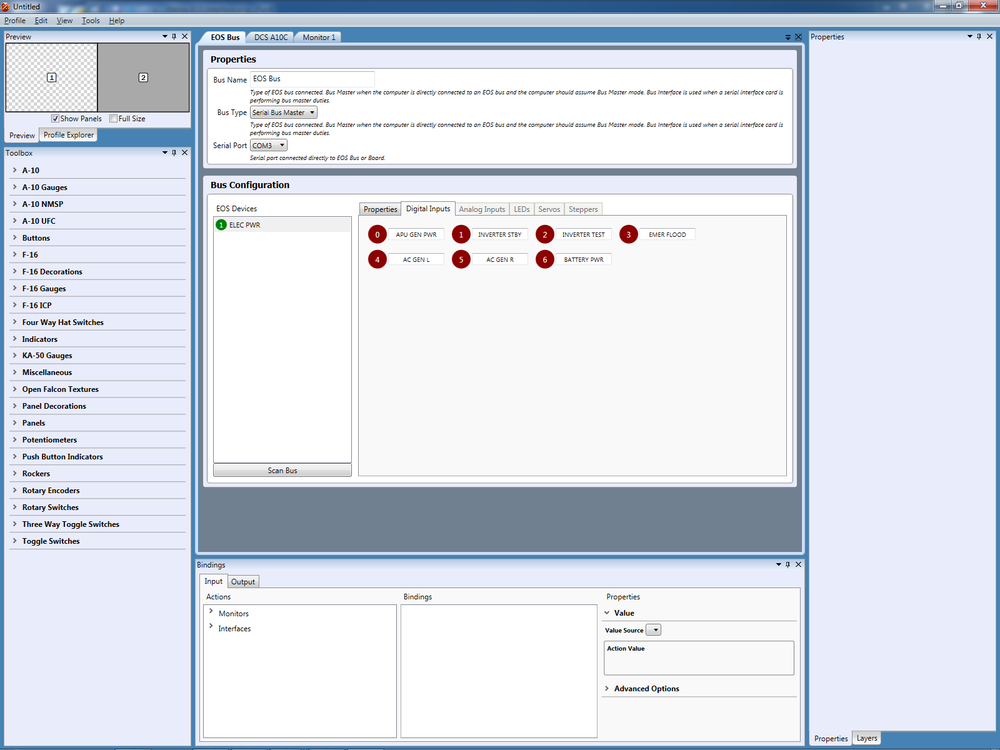Select digital input 6 red circle
The image size is (1000, 750).
[545, 260]
